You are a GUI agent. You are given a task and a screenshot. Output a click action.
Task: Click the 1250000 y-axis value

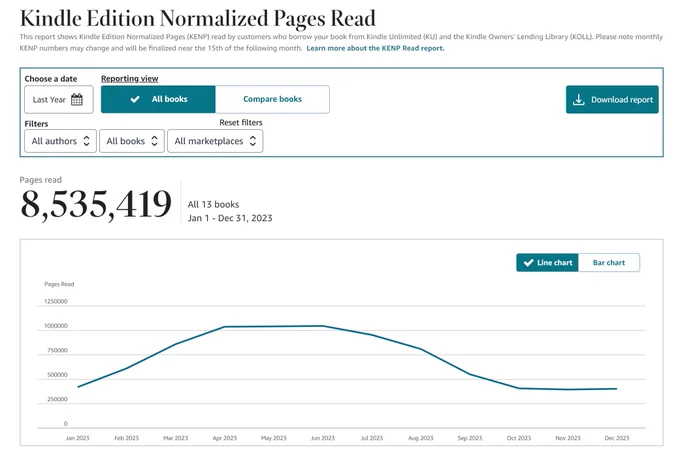coord(56,301)
